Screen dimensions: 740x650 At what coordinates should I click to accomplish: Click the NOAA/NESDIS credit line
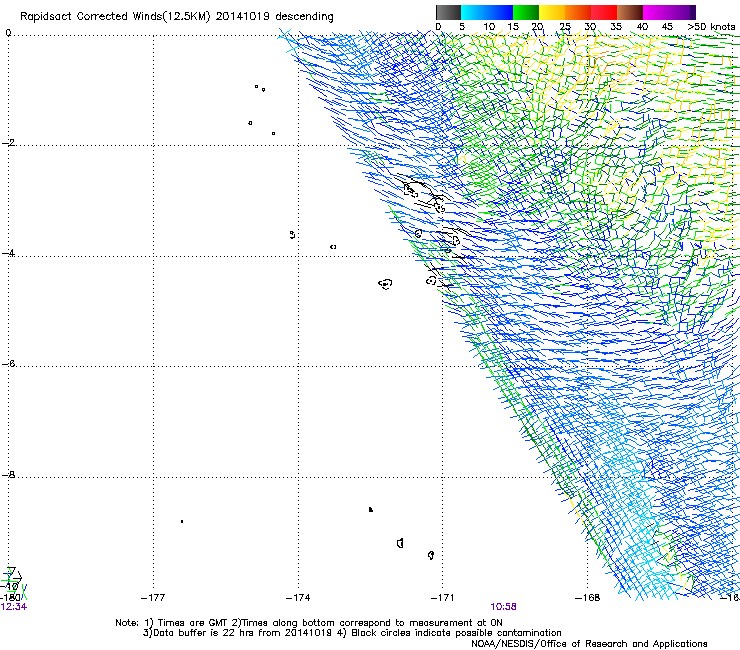click(x=589, y=644)
